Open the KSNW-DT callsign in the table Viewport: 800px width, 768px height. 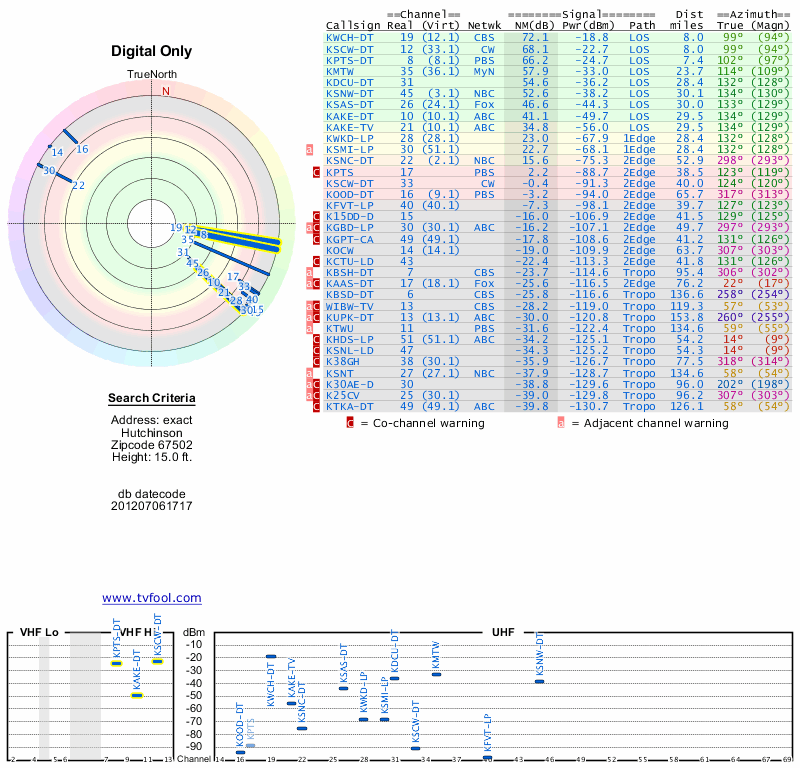coord(350,93)
